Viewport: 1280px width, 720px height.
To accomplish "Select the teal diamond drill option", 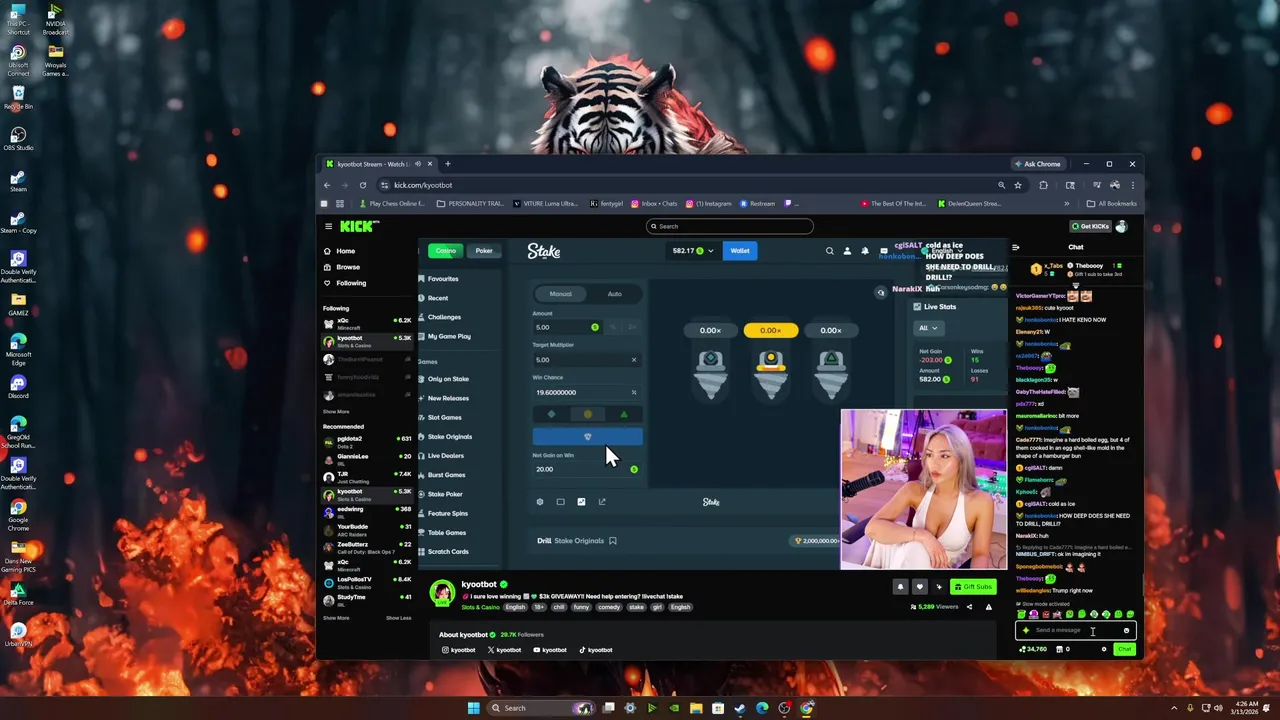I will click(x=551, y=414).
